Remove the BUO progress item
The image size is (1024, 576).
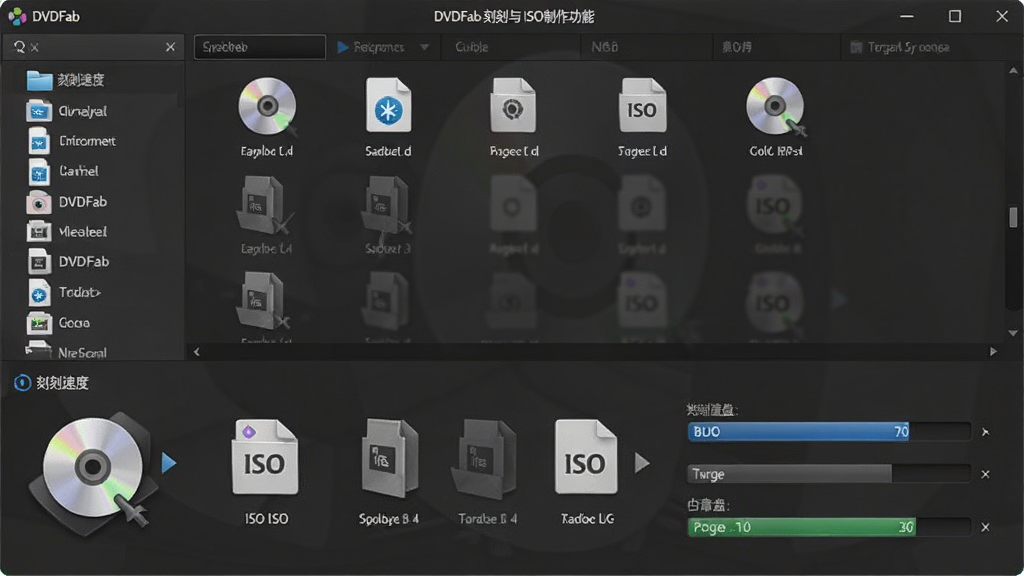pyautogui.click(x=985, y=432)
